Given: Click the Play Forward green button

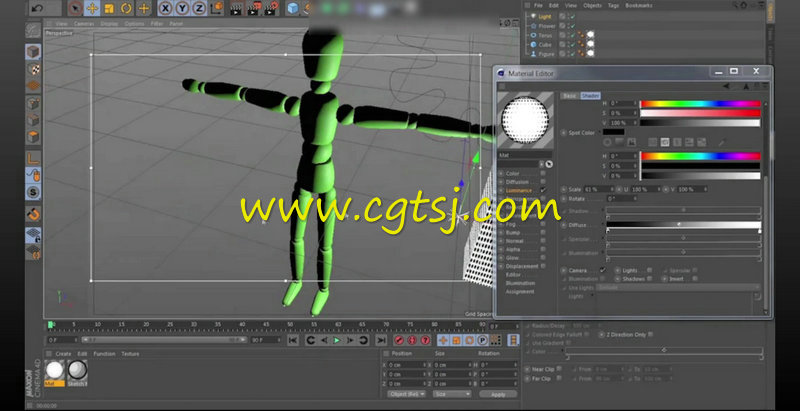Looking at the screenshot, I should (337, 340).
